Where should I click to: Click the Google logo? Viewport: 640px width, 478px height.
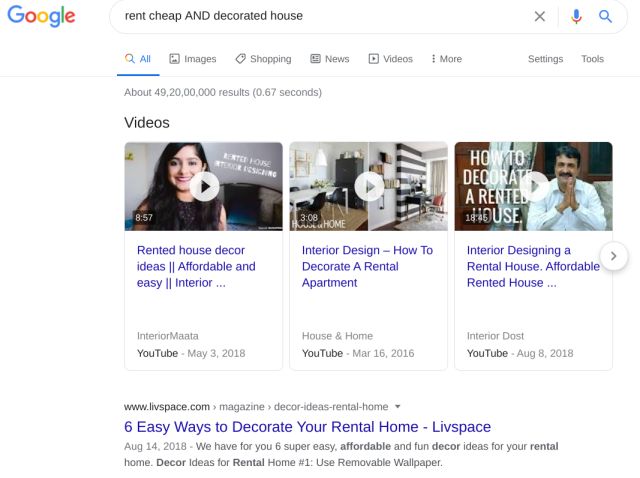click(41, 16)
